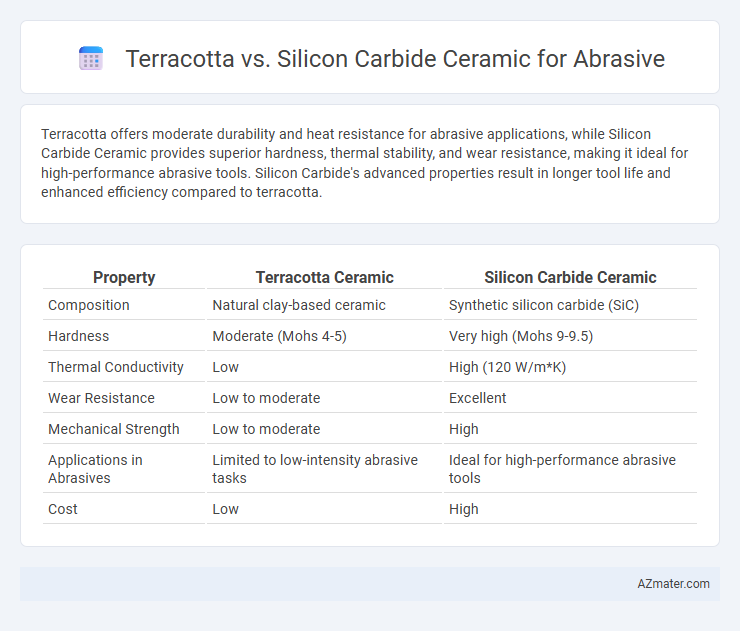740x631 pixels.
Task: Select the 'Property' column header
Action: (124, 278)
